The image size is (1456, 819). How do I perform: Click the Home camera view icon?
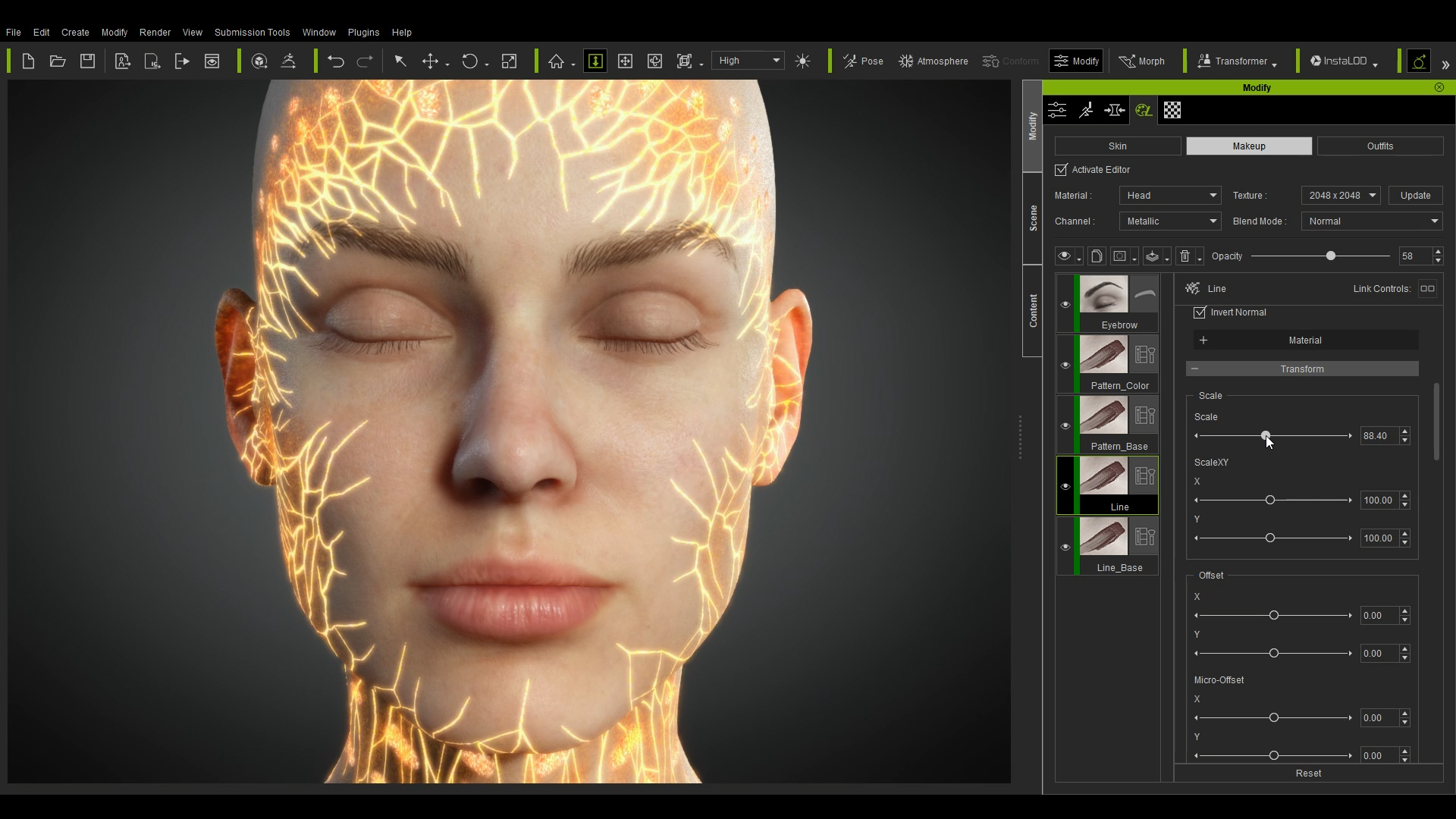556,61
